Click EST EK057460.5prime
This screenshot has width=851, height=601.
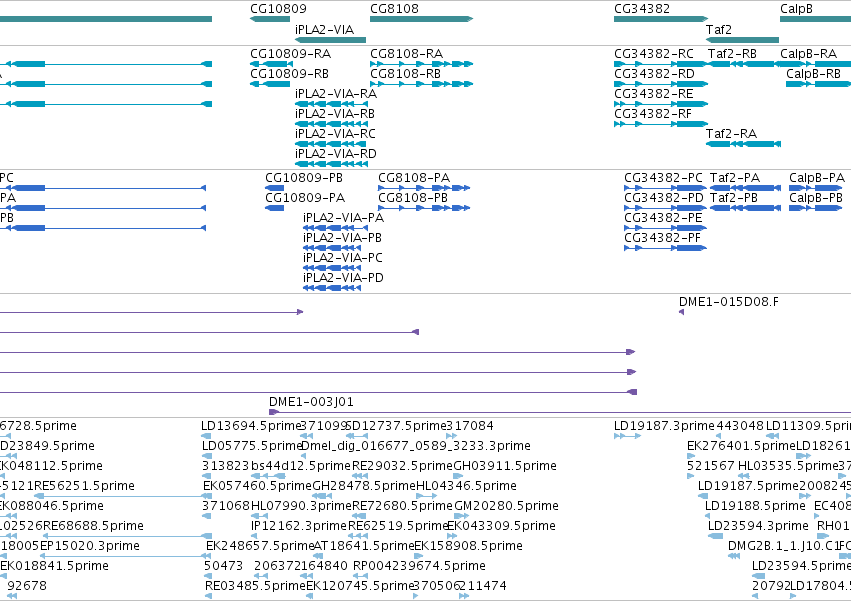pyautogui.click(x=258, y=485)
